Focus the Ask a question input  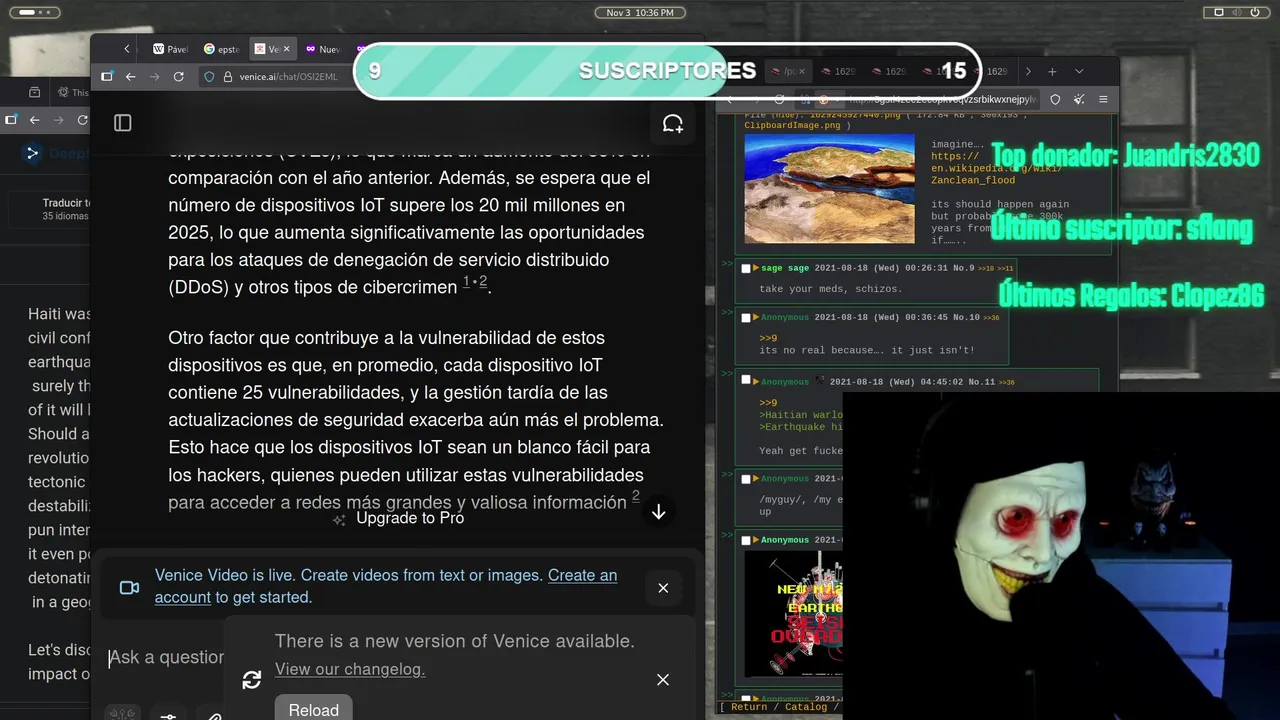pos(166,657)
